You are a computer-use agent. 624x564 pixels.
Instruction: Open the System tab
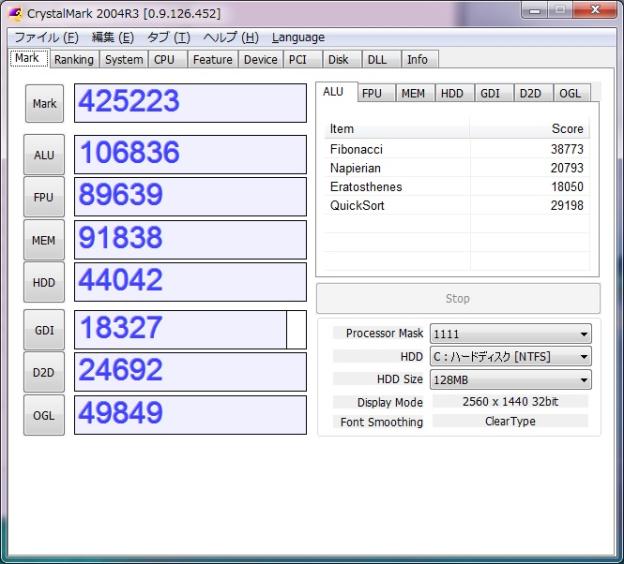click(x=124, y=59)
